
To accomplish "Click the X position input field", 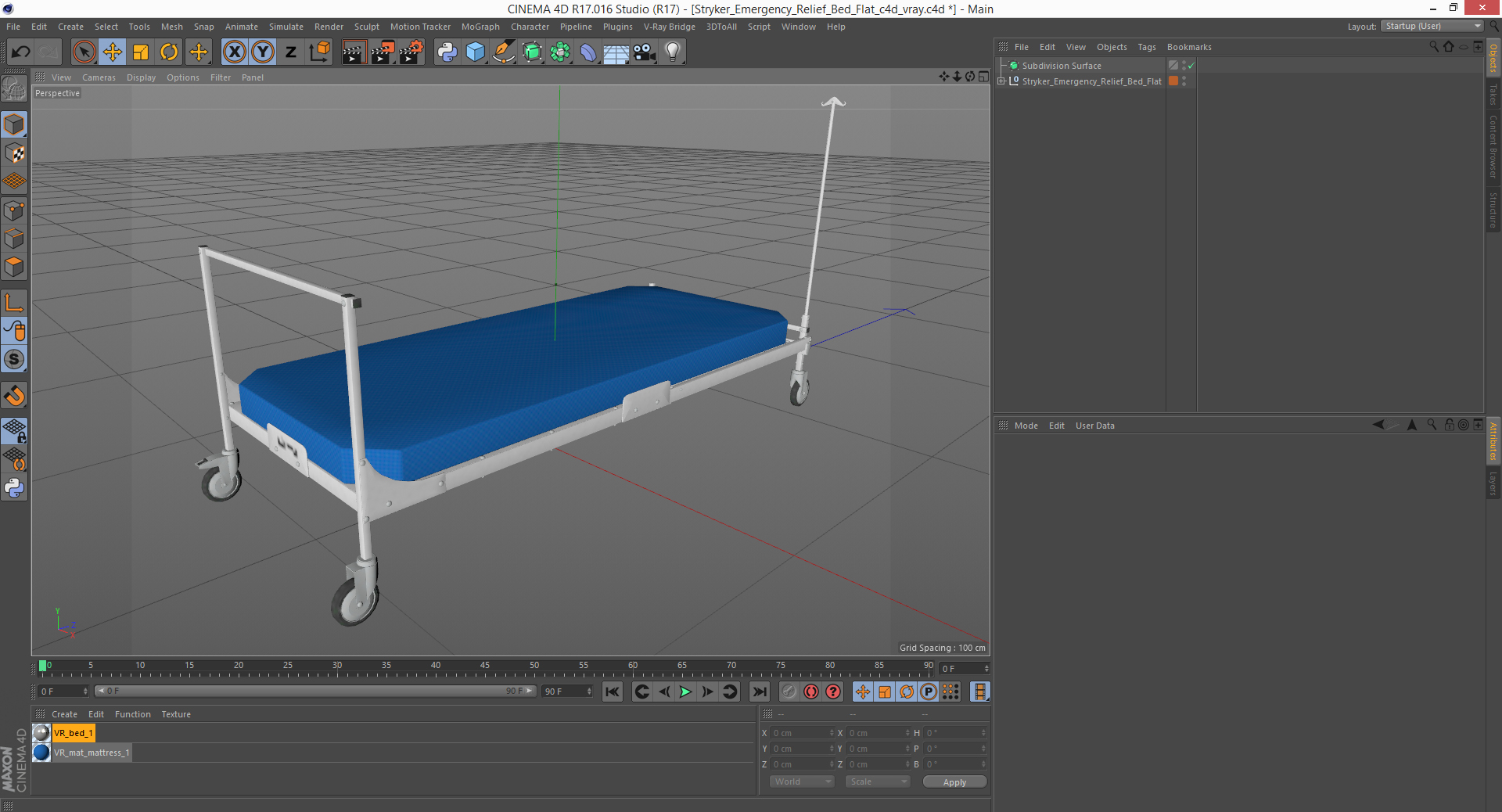I will point(803,733).
